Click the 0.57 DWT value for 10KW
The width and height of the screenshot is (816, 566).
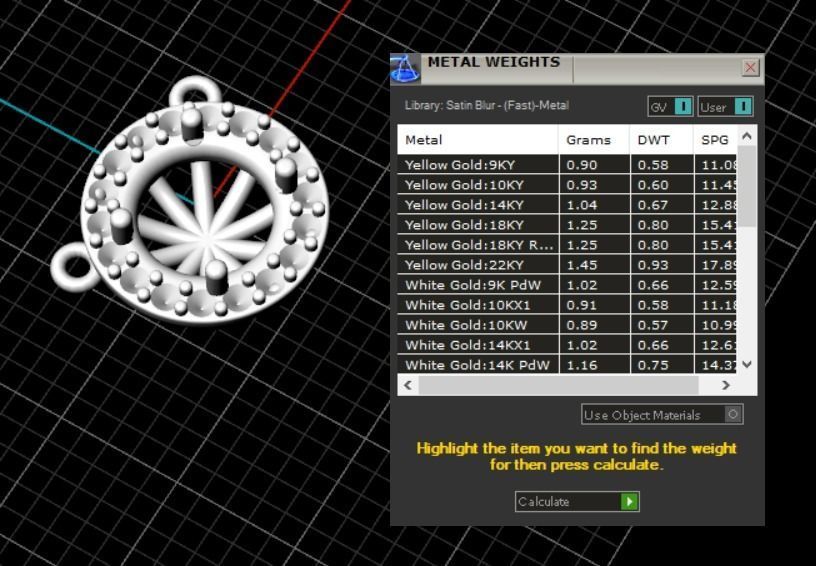[653, 325]
